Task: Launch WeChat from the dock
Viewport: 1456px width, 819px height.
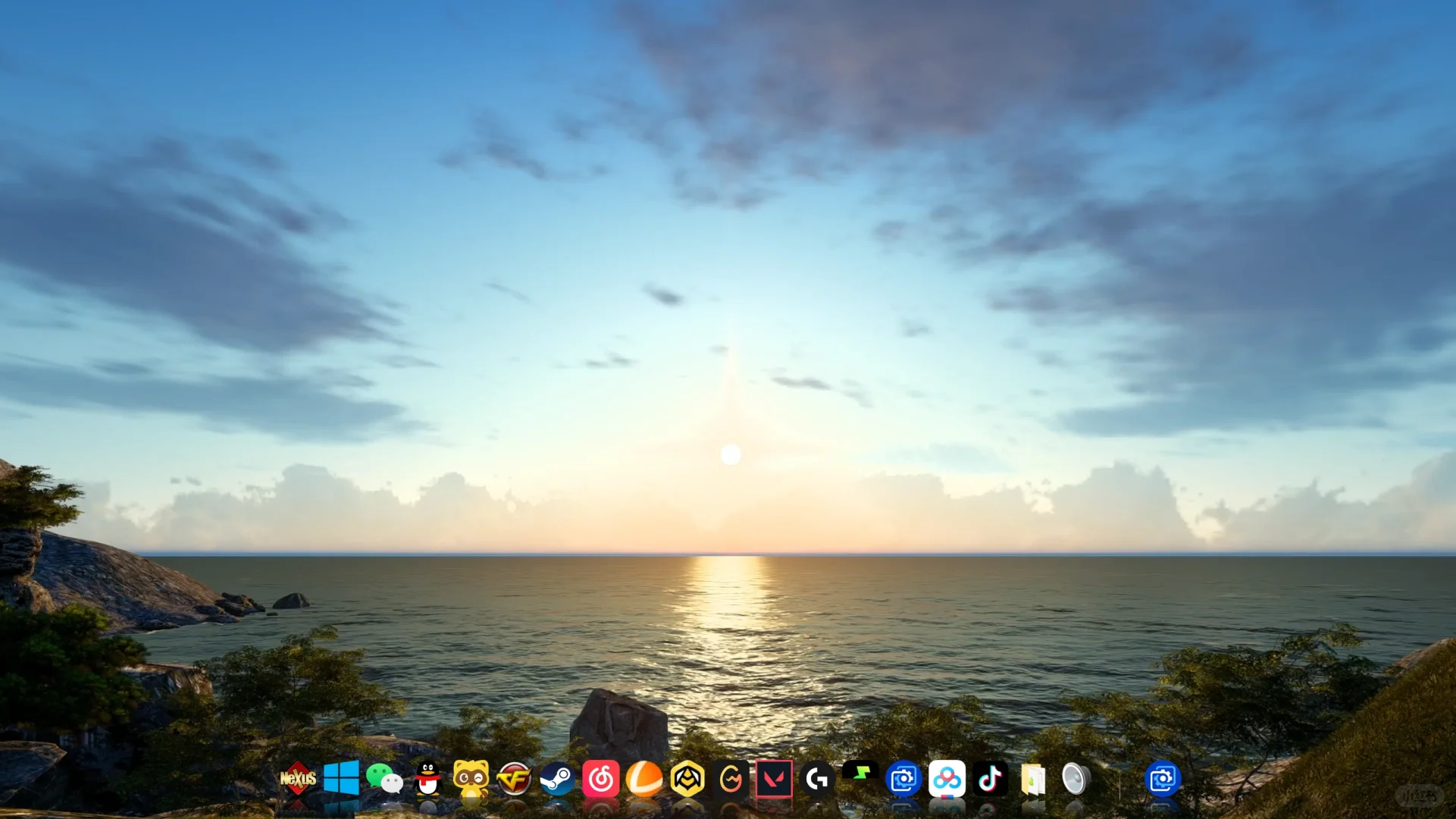Action: coord(384,778)
